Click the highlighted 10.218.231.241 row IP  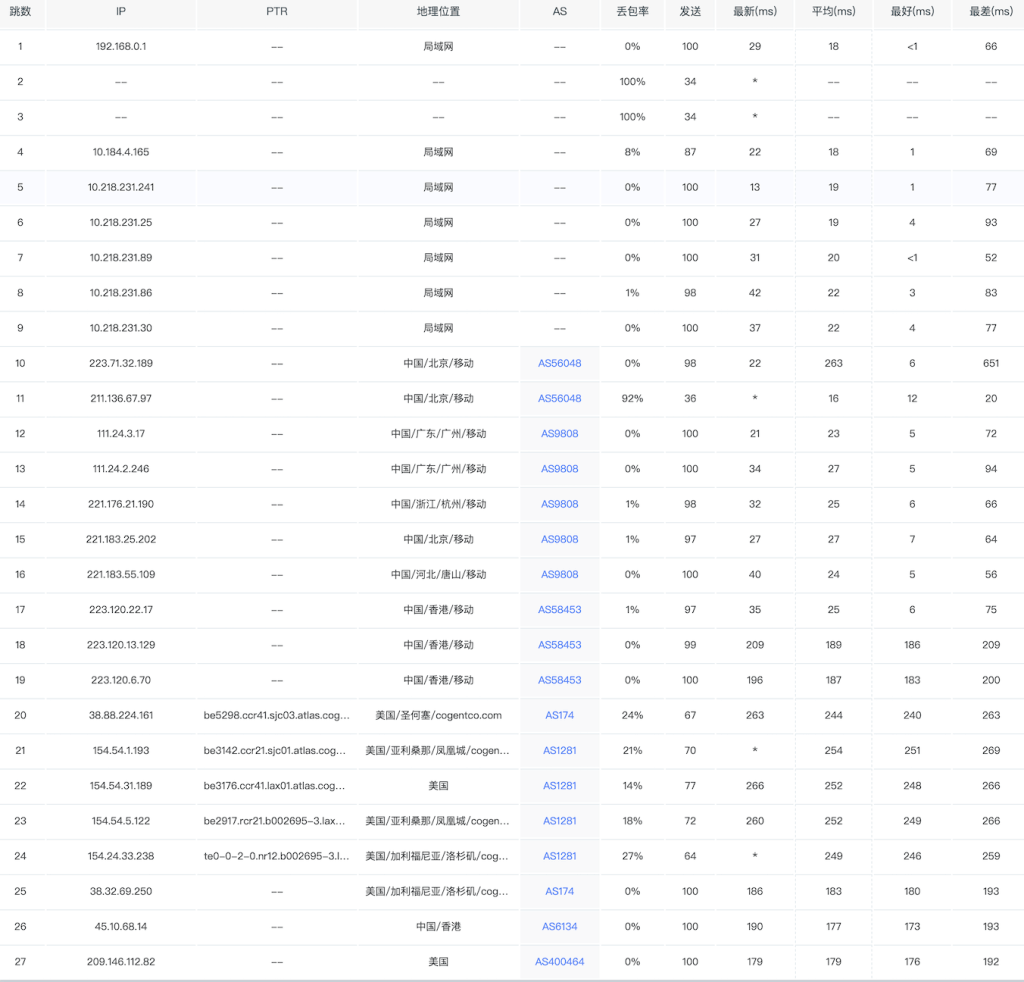tap(120, 187)
